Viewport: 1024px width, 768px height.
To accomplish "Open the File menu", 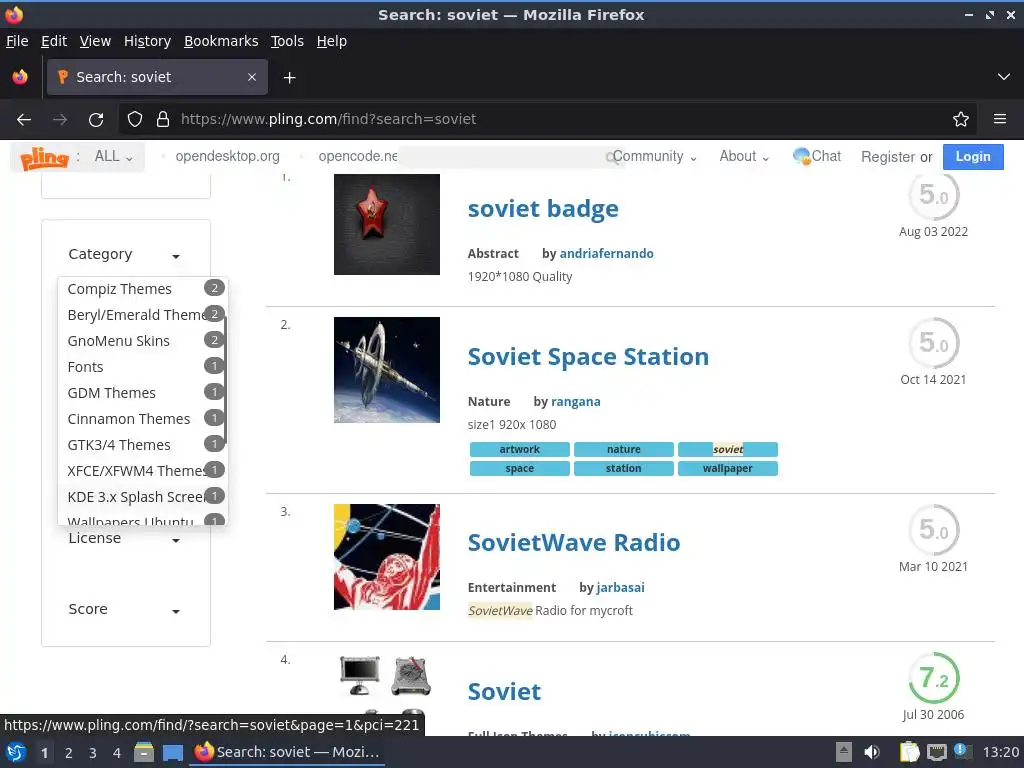I will [17, 41].
